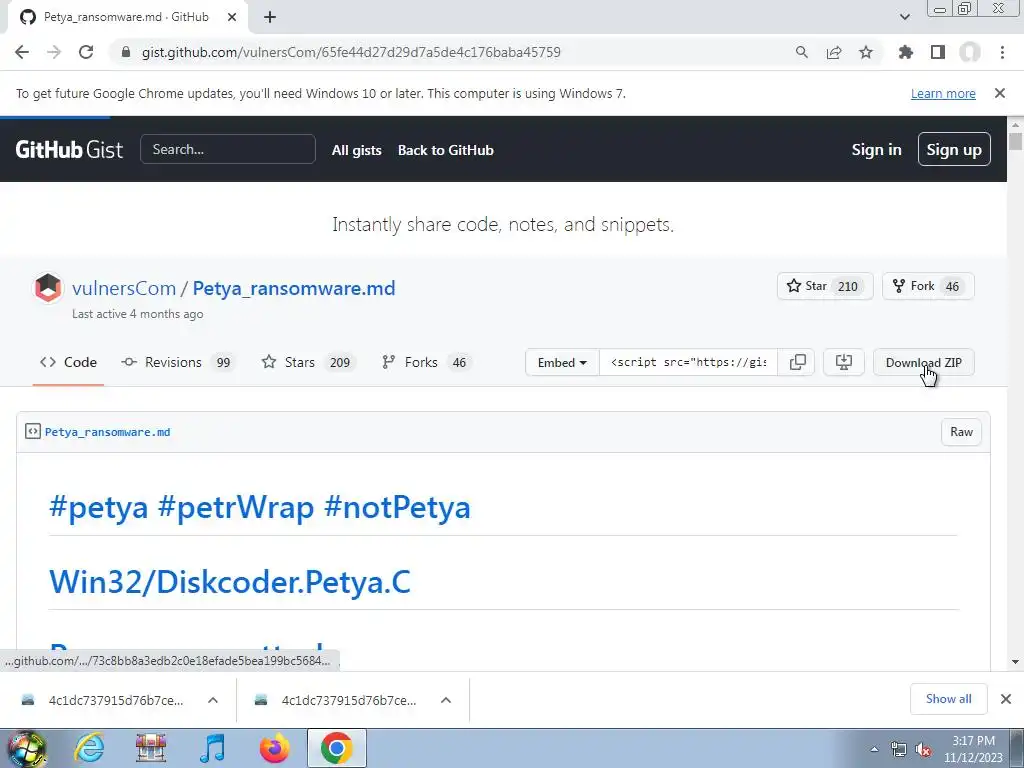The width and height of the screenshot is (1024, 768).
Task: Show hidden system tray icons
Action: (x=874, y=750)
